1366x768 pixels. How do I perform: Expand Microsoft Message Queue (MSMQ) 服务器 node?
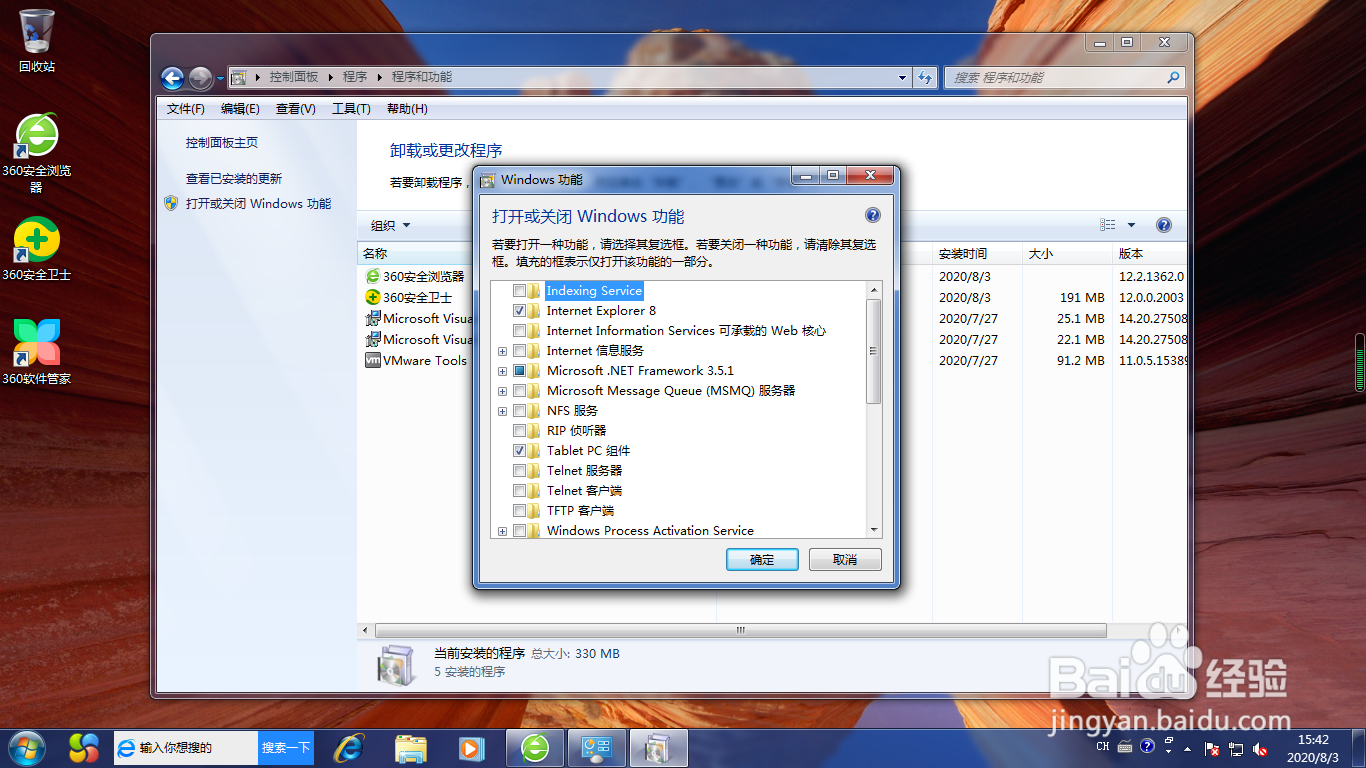(502, 391)
